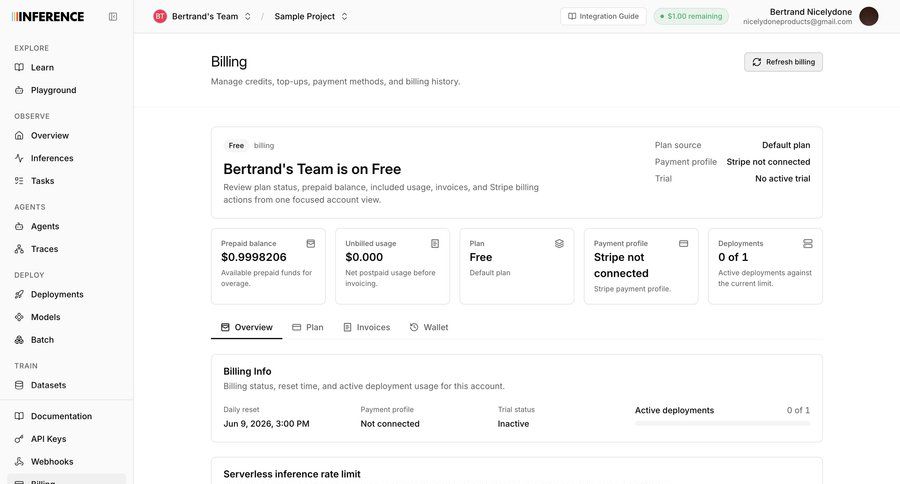Click the nicelydoneproducts@gmail.com email
The width and height of the screenshot is (900, 484).
coord(797,22)
